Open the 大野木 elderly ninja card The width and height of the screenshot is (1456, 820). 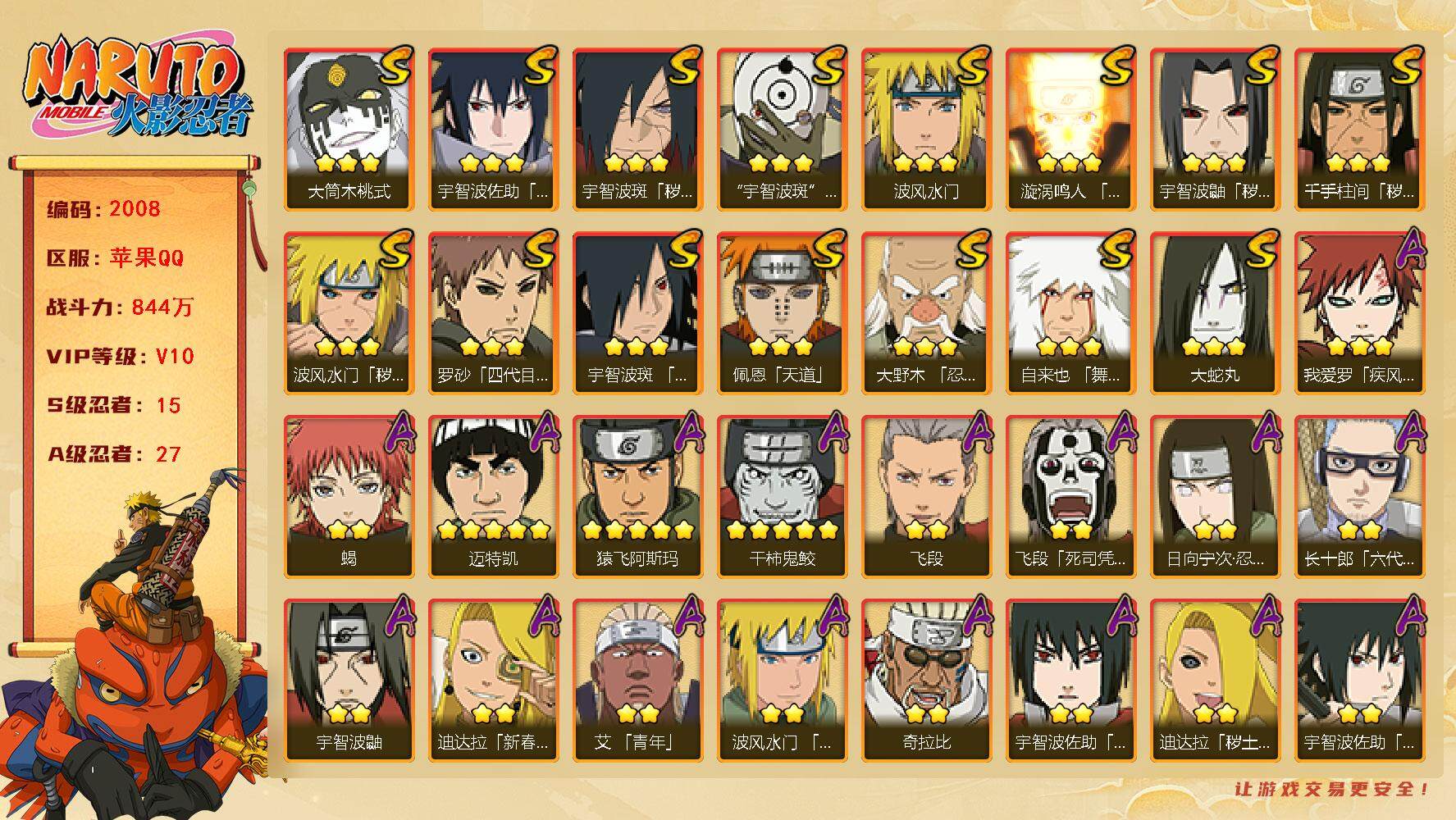926,313
